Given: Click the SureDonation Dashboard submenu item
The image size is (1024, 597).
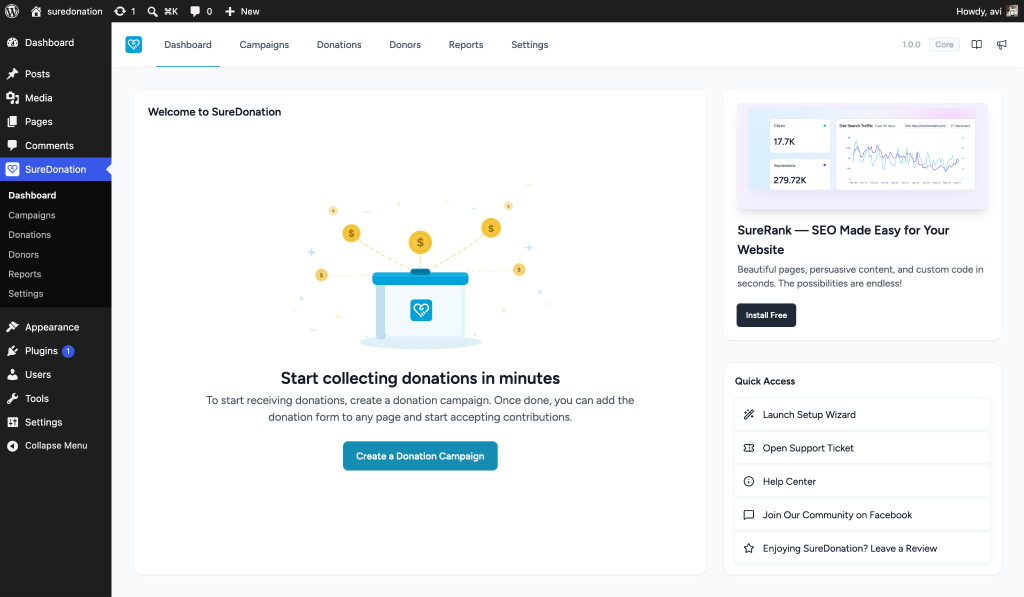Looking at the screenshot, I should tap(32, 195).
